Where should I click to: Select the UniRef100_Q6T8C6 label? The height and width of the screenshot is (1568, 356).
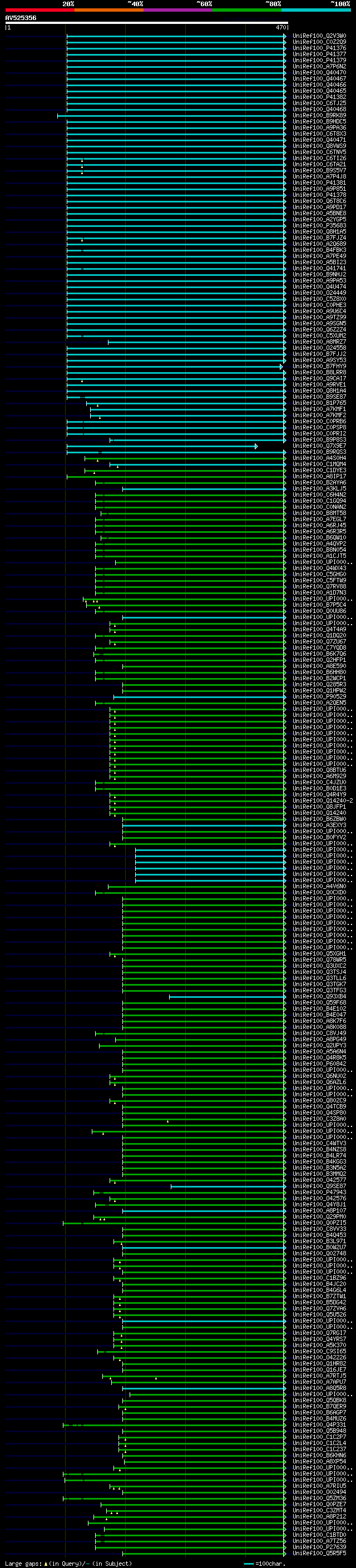pos(319,201)
